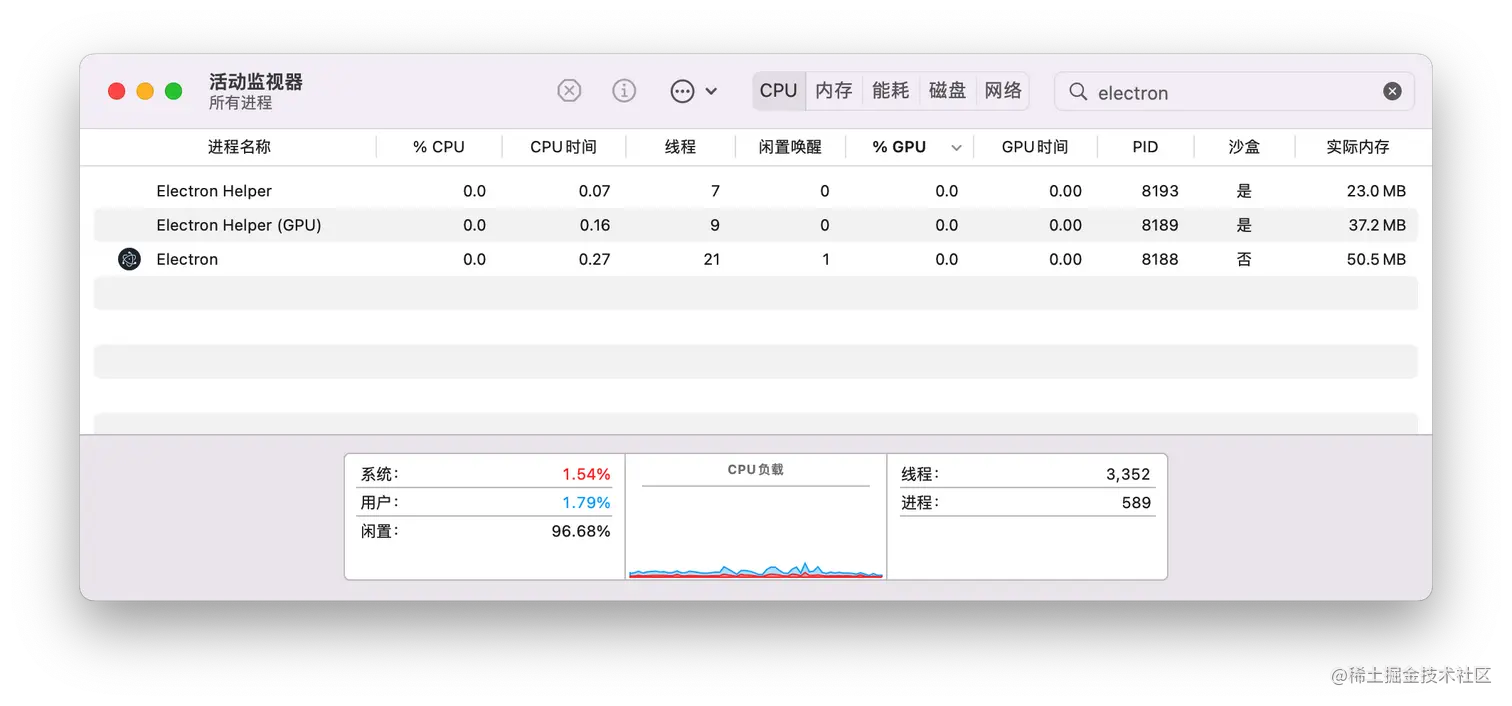
Task: Sort by CPU时间 column header
Action: (x=563, y=147)
